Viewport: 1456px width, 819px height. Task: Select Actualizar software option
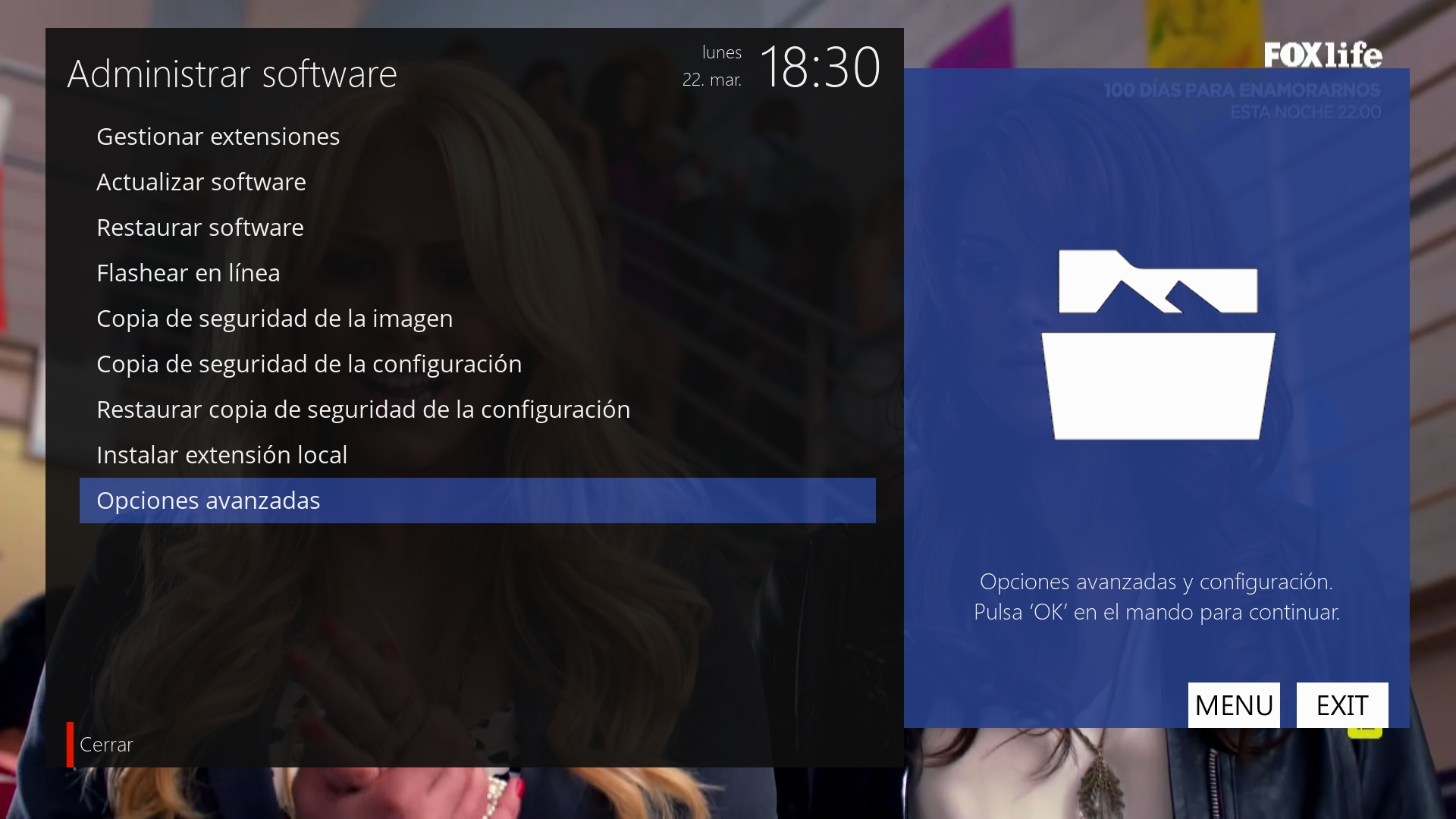pyautogui.click(x=201, y=182)
